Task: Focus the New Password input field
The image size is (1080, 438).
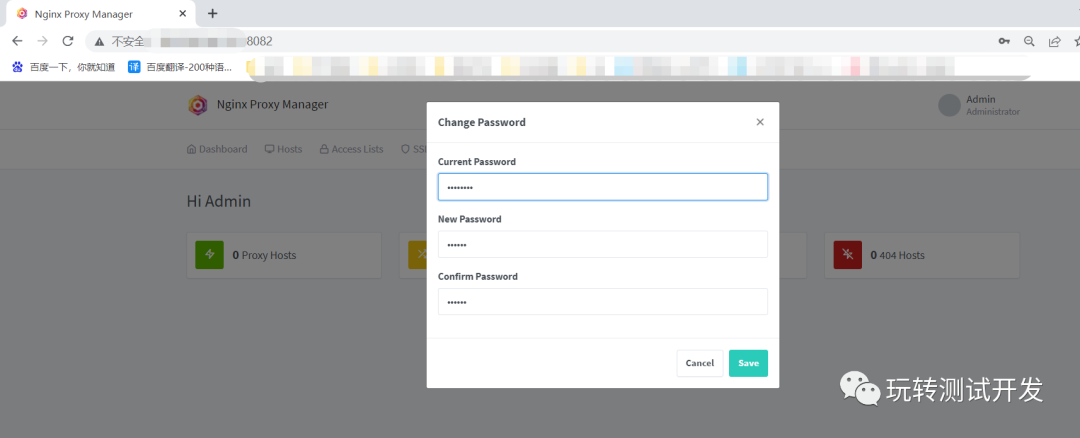Action: click(x=602, y=245)
